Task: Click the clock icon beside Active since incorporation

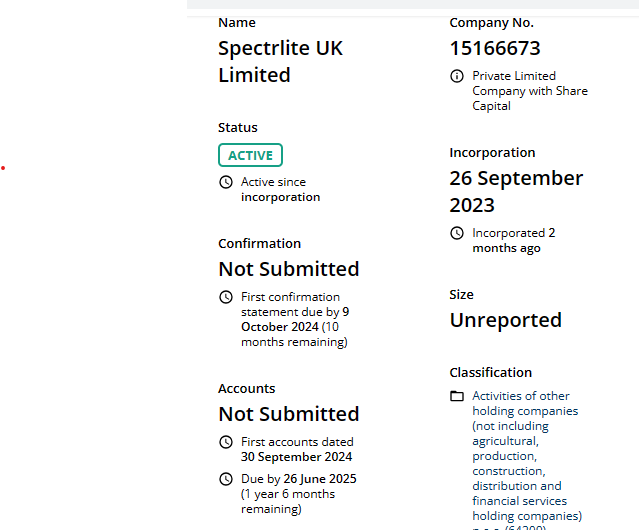Action: (x=226, y=182)
